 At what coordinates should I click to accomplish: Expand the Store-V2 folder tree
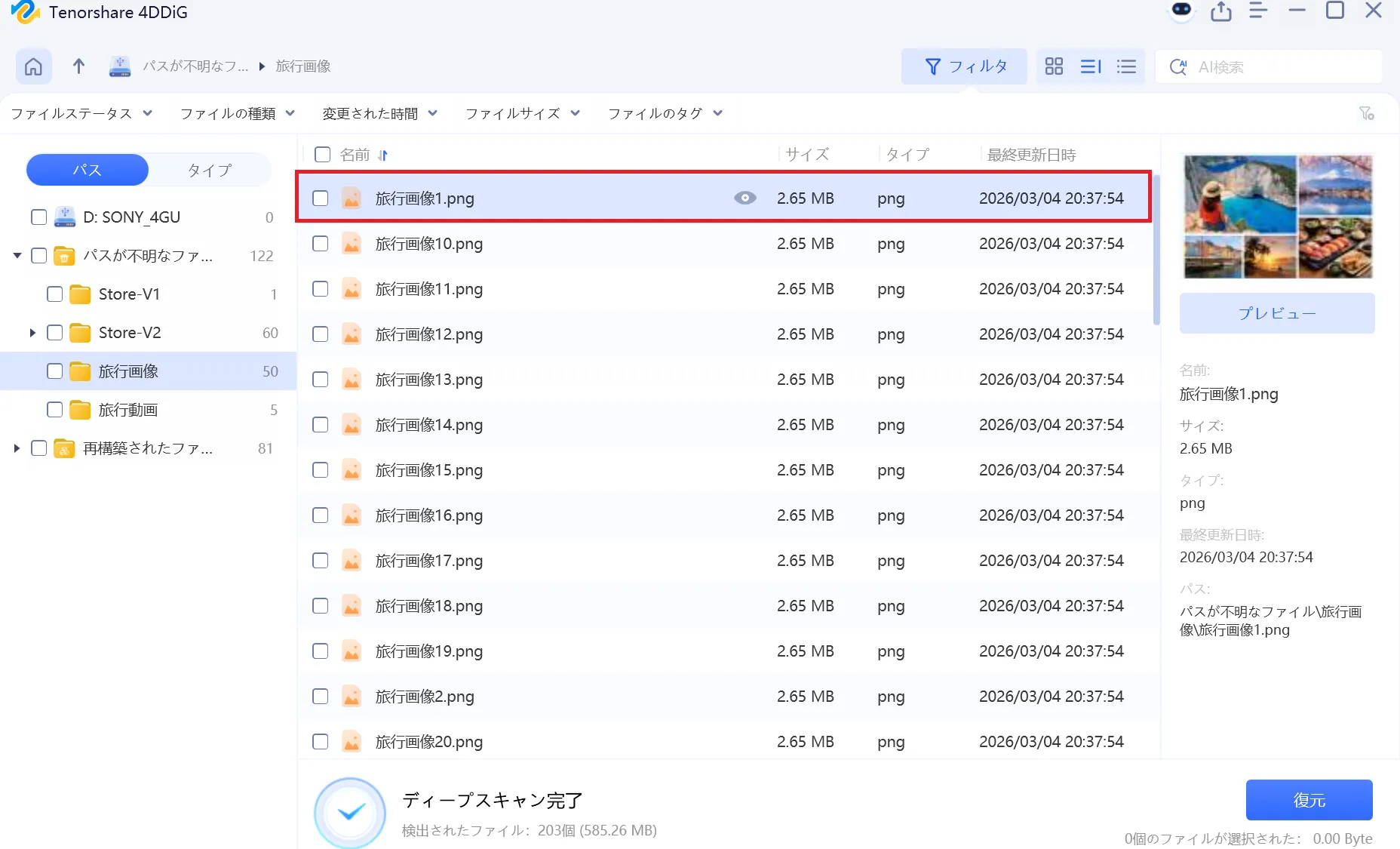32,332
